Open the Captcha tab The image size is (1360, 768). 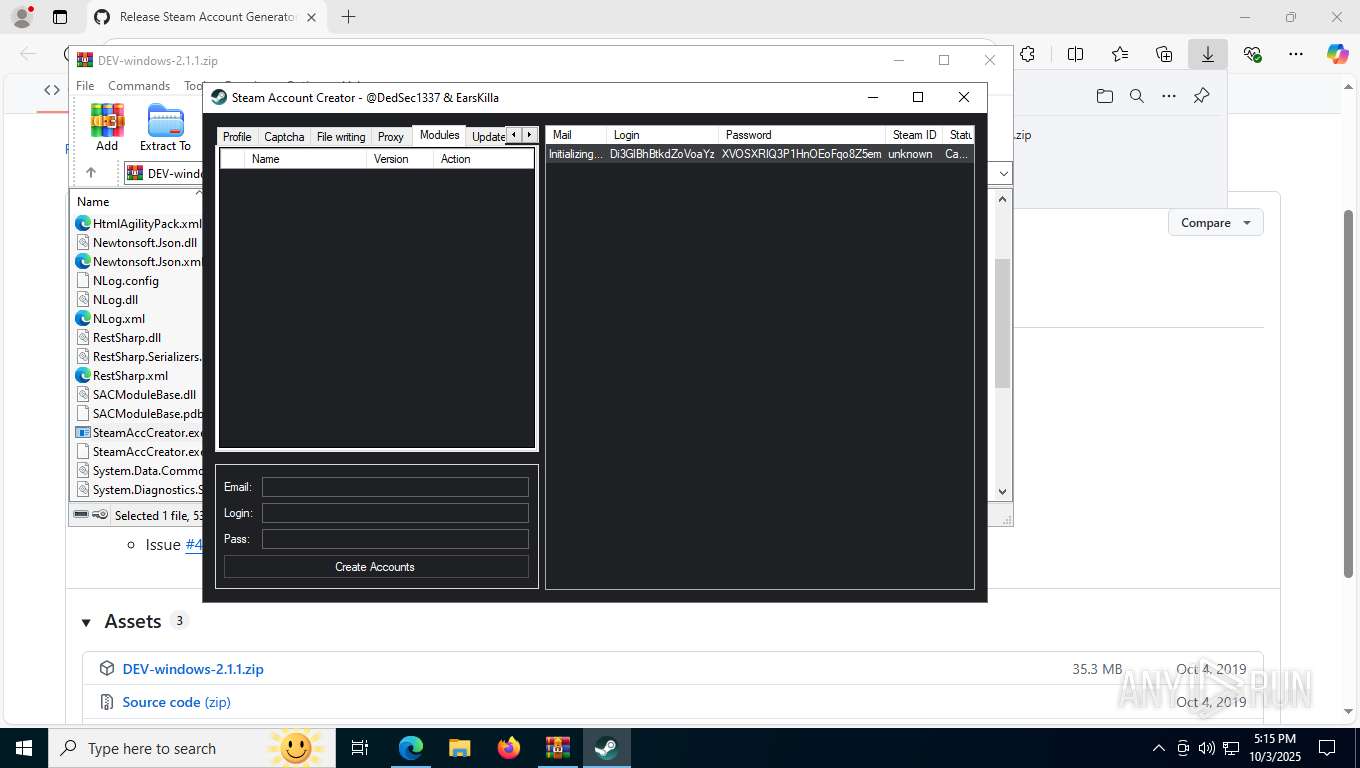point(284,137)
